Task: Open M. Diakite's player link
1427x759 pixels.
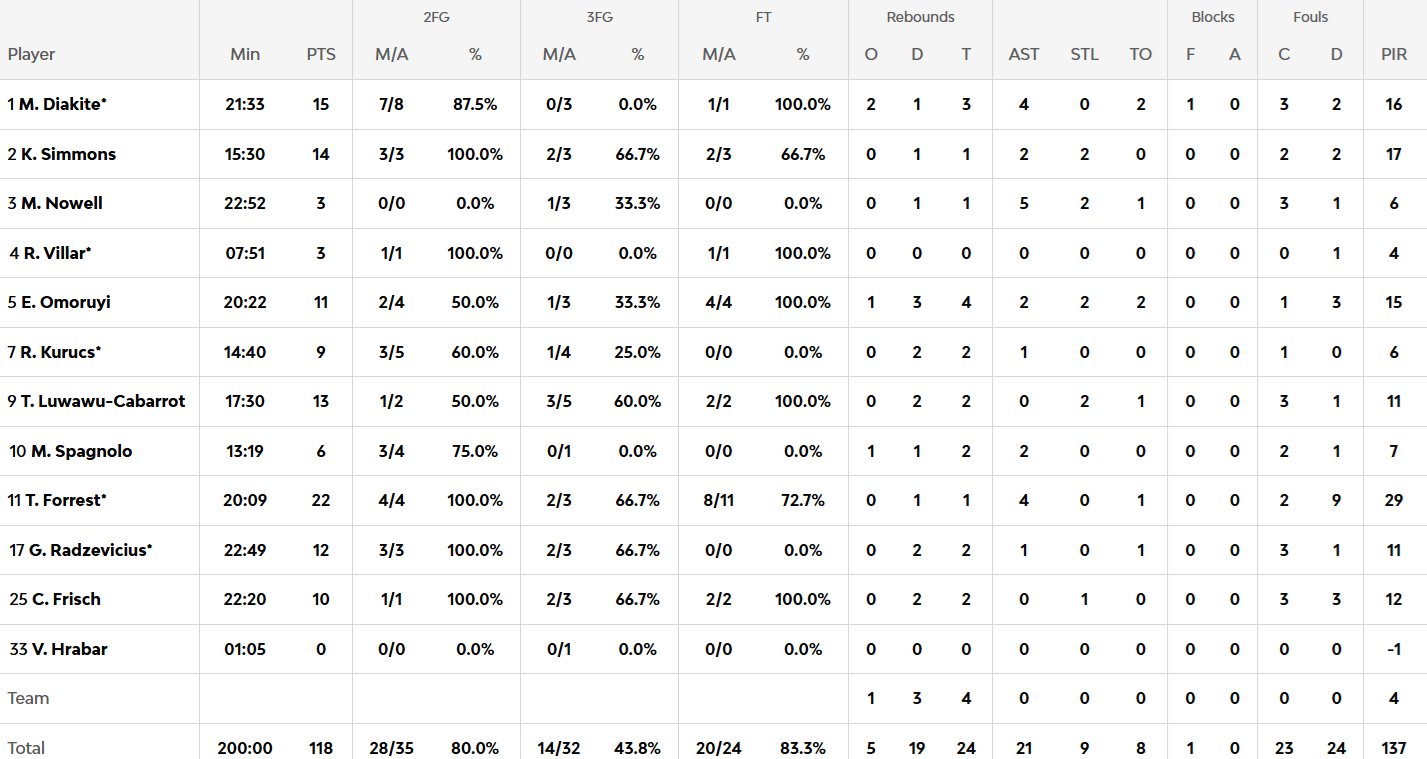Action: tap(61, 104)
